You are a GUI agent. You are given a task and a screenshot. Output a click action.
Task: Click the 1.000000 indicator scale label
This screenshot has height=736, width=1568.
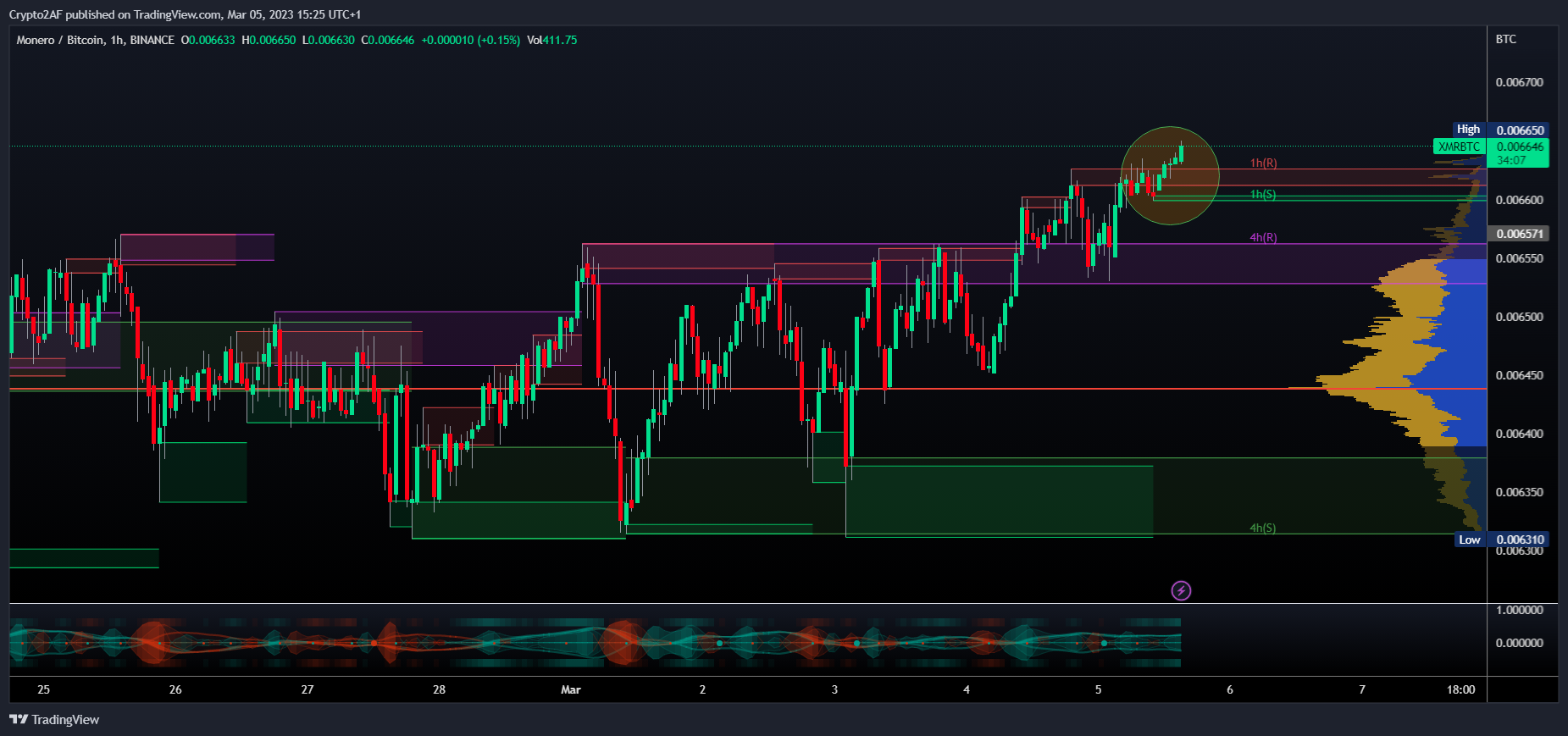(1520, 610)
